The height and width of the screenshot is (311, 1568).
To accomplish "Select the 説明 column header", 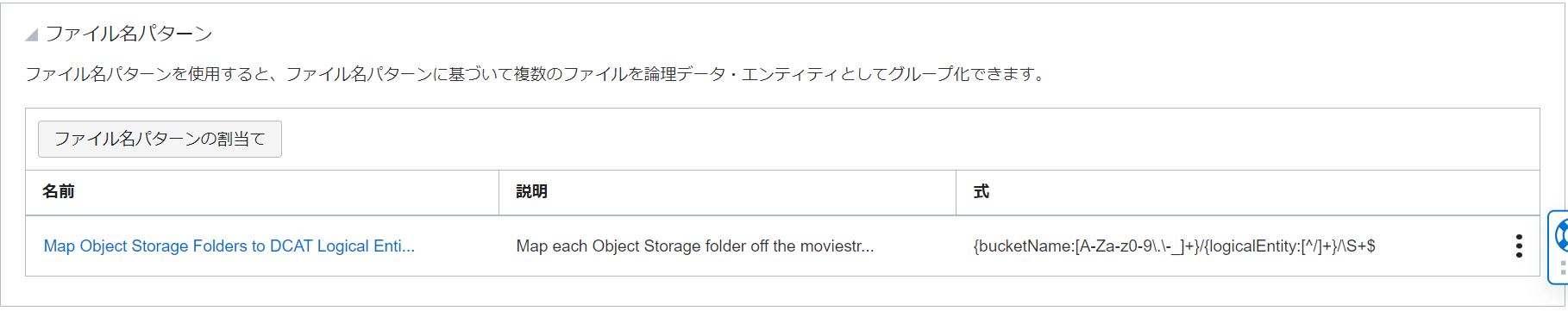I will (x=531, y=191).
